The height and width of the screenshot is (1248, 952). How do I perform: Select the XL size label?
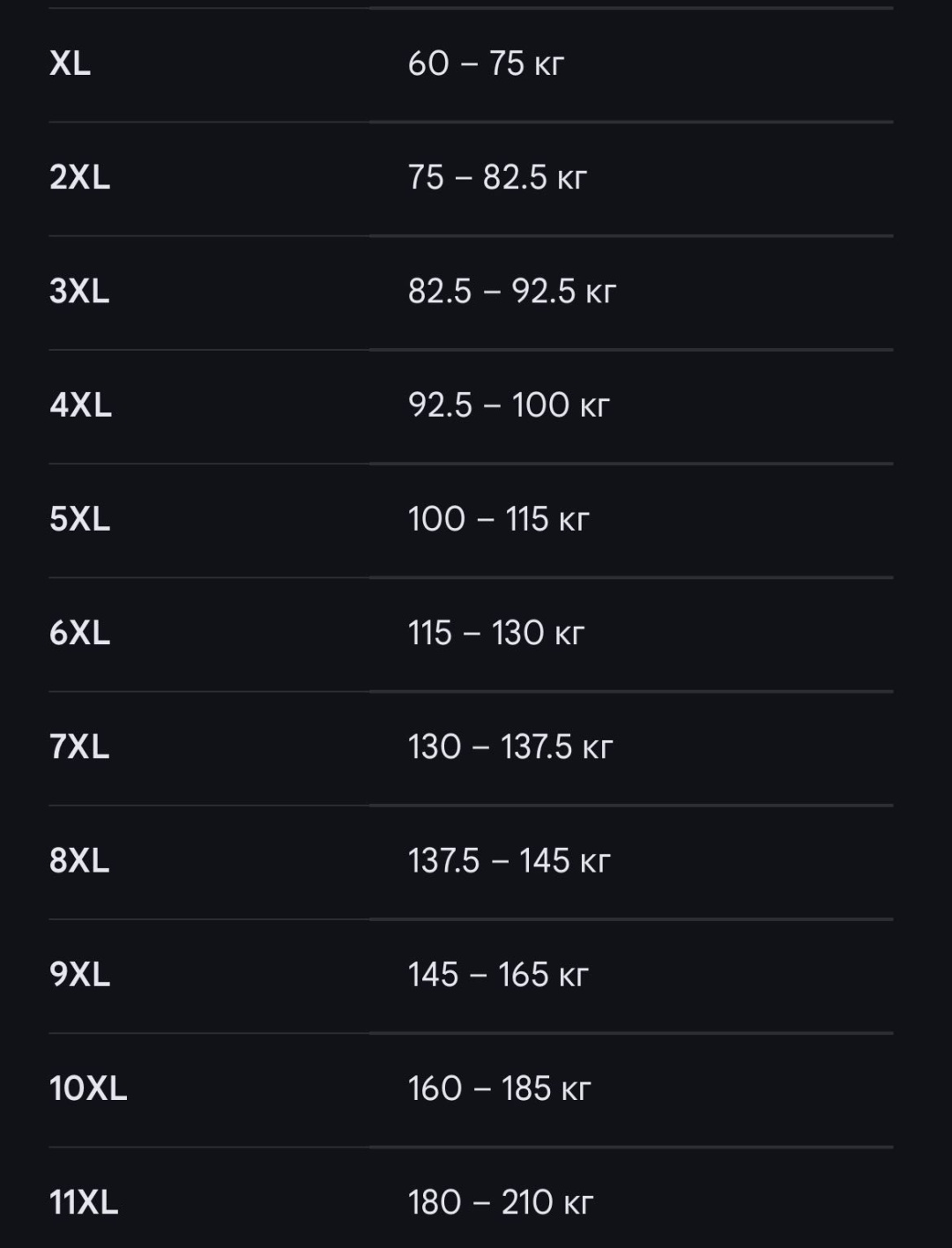tap(70, 63)
